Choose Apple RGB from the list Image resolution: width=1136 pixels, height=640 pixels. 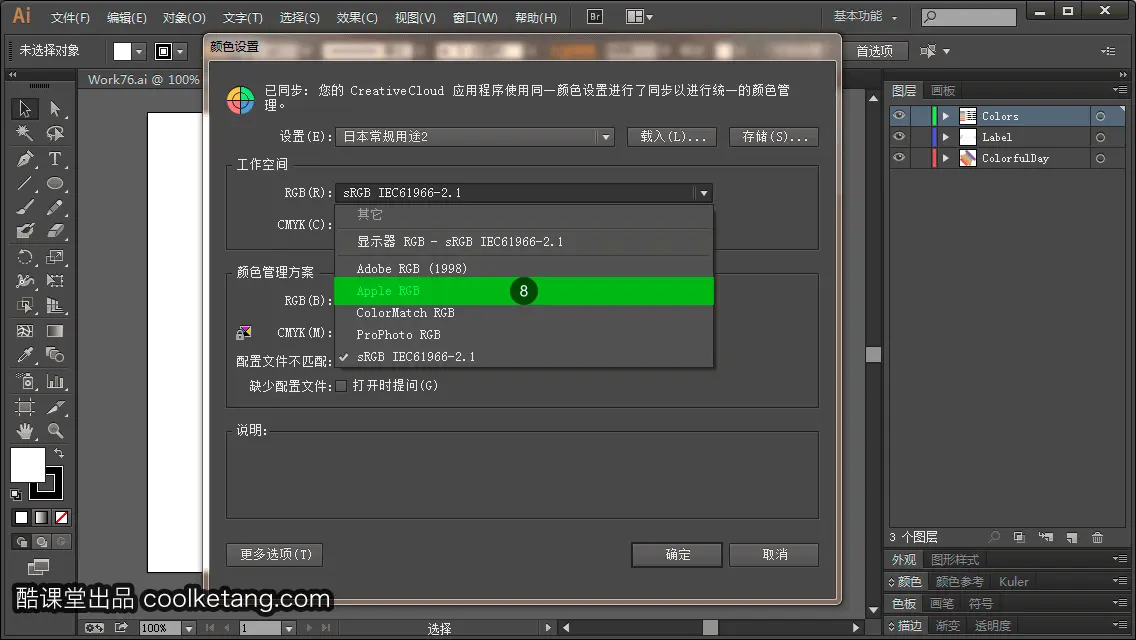524,291
